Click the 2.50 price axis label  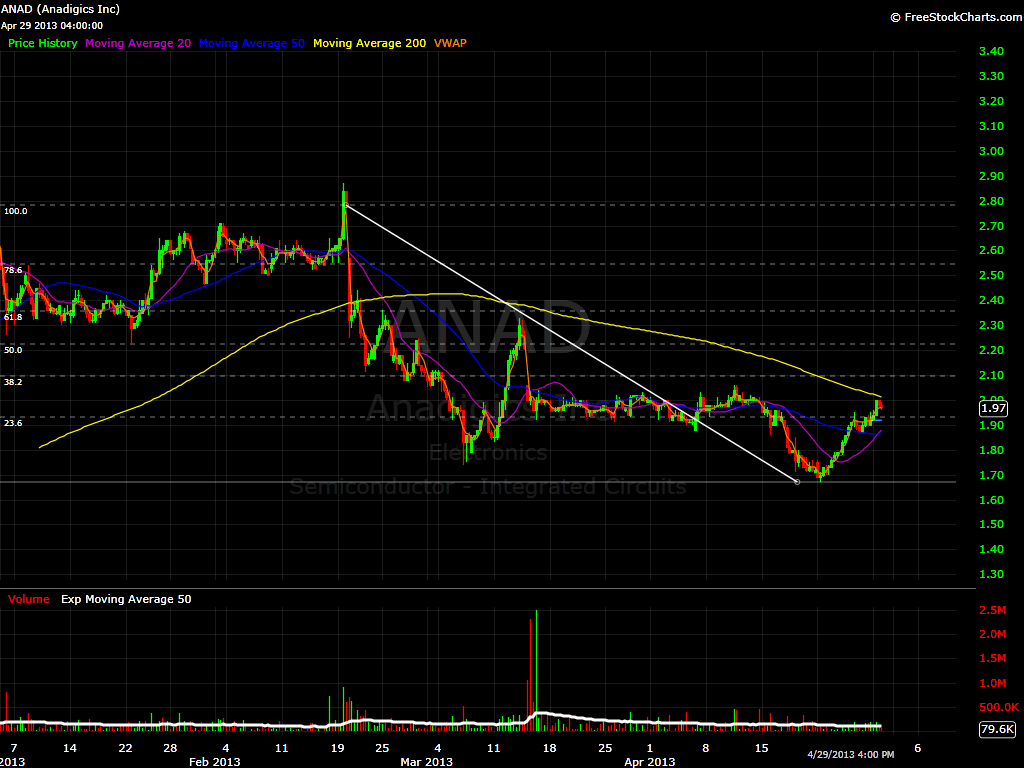991,276
